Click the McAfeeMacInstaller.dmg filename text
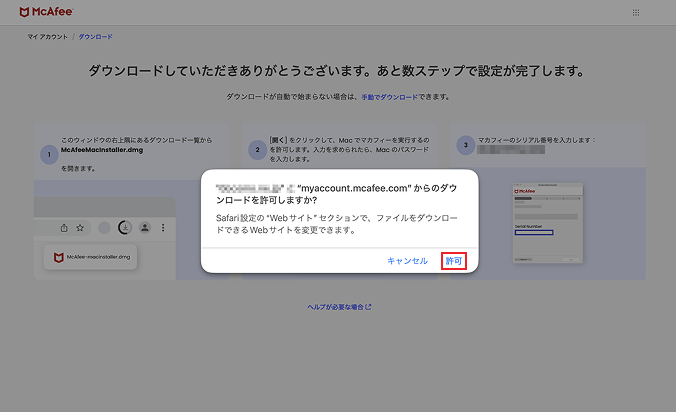This screenshot has width=676, height=412. coord(102,150)
